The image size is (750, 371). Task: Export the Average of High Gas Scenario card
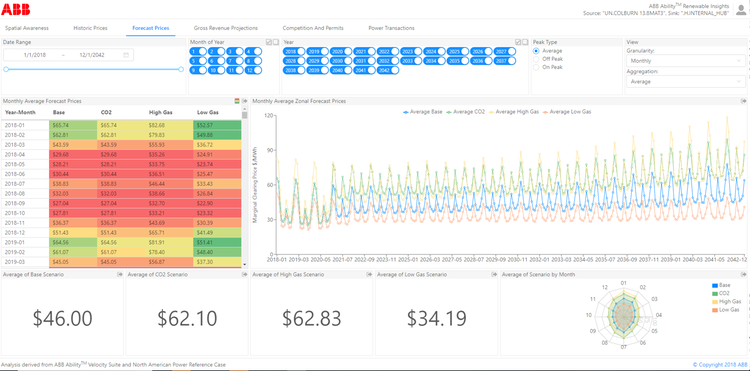[x=369, y=274]
